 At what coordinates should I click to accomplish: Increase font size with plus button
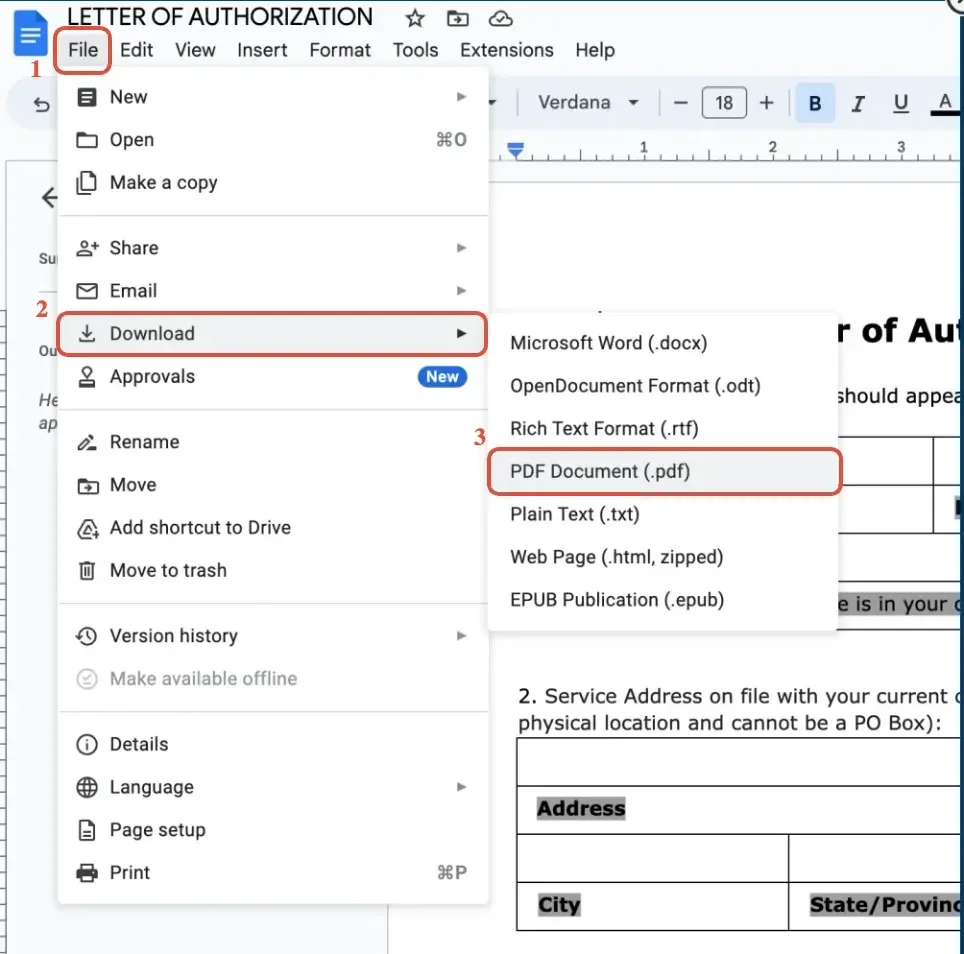(766, 103)
